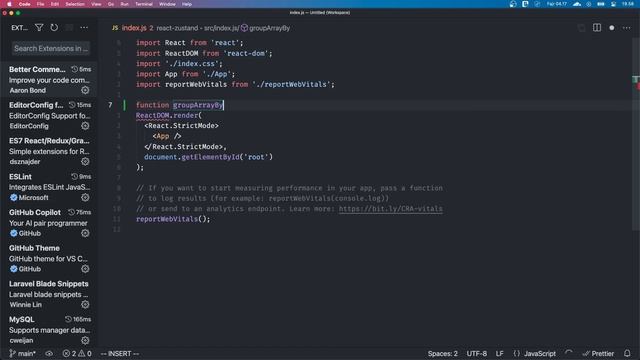
Task: Open the Wi-Fi style cloud menu bar icon
Action: [x=577, y=4]
